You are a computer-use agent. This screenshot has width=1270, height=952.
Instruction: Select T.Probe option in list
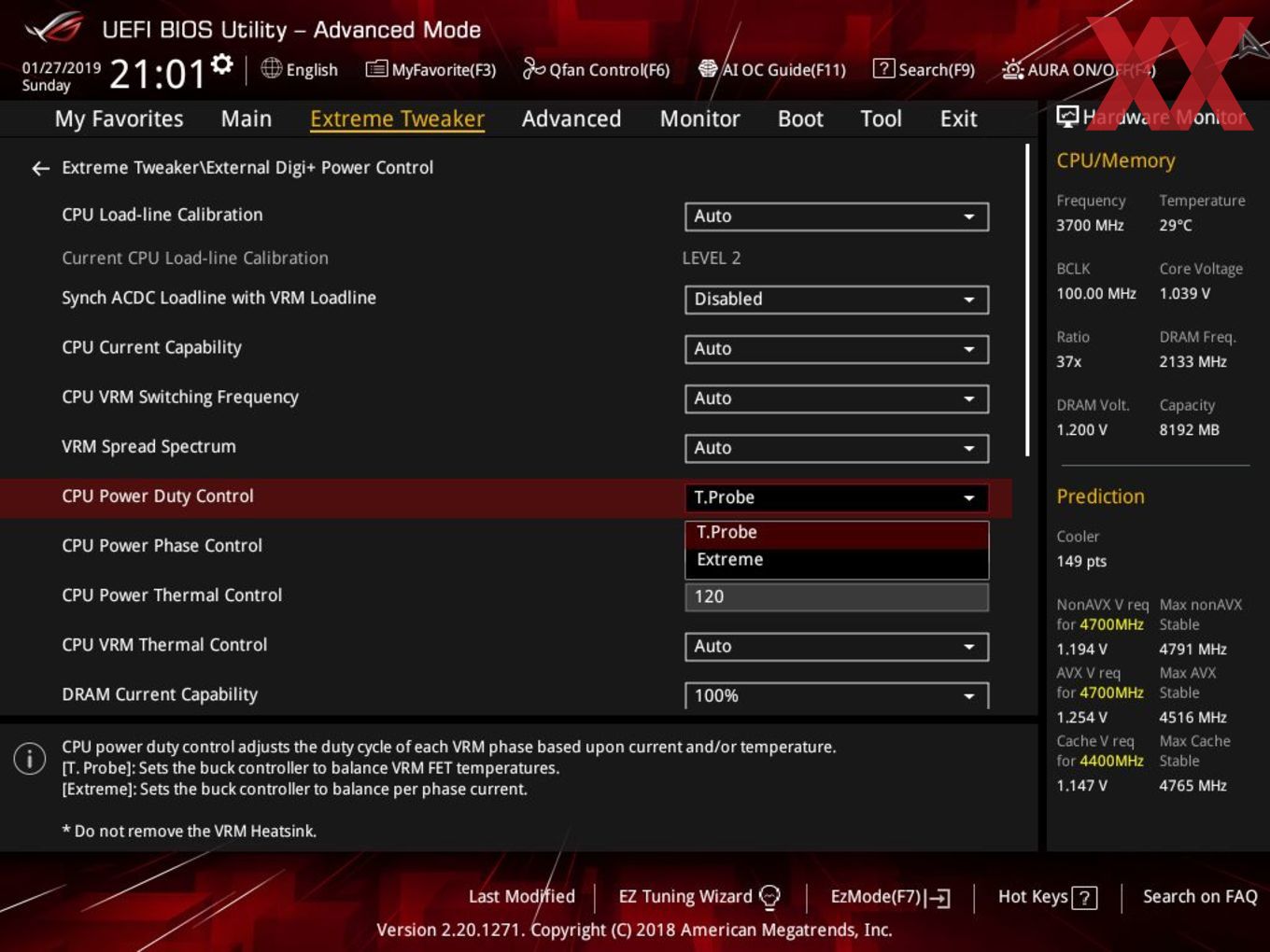click(x=837, y=533)
